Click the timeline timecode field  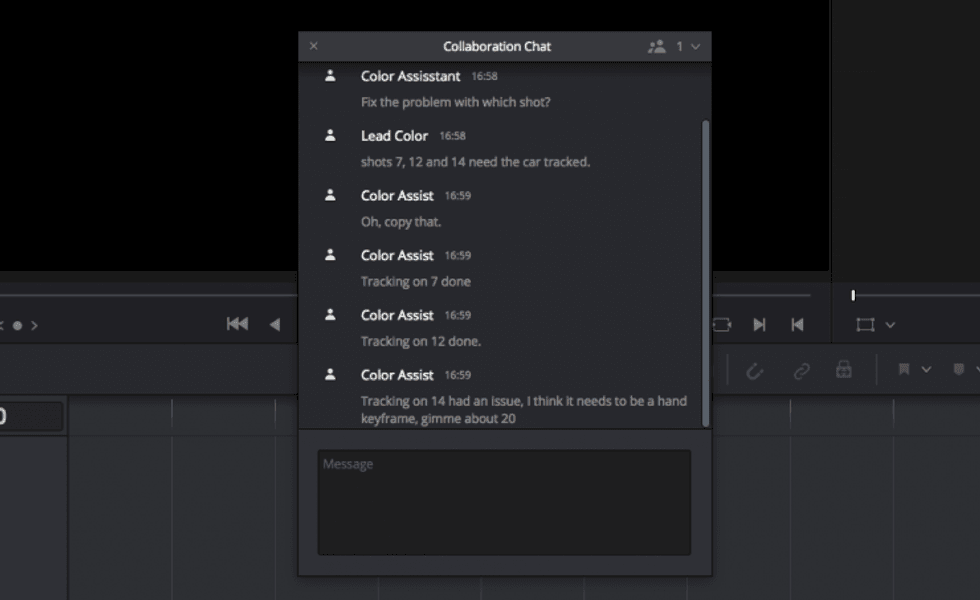click(x=31, y=416)
